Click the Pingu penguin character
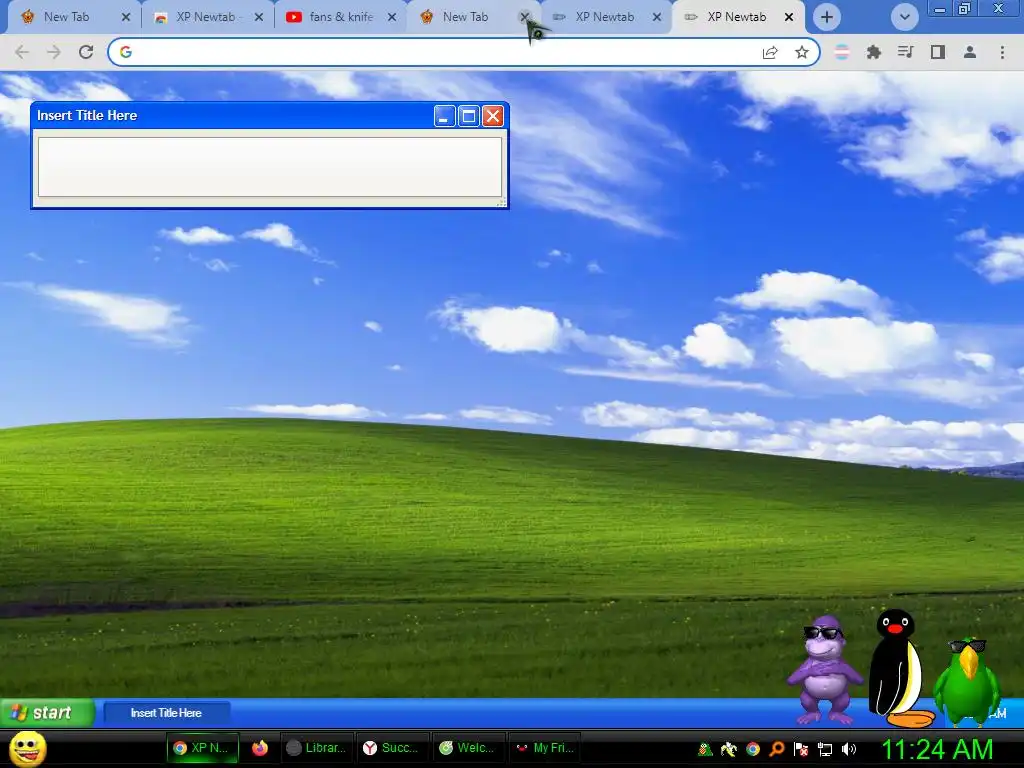Viewport: 1024px width, 768px height. 899,667
